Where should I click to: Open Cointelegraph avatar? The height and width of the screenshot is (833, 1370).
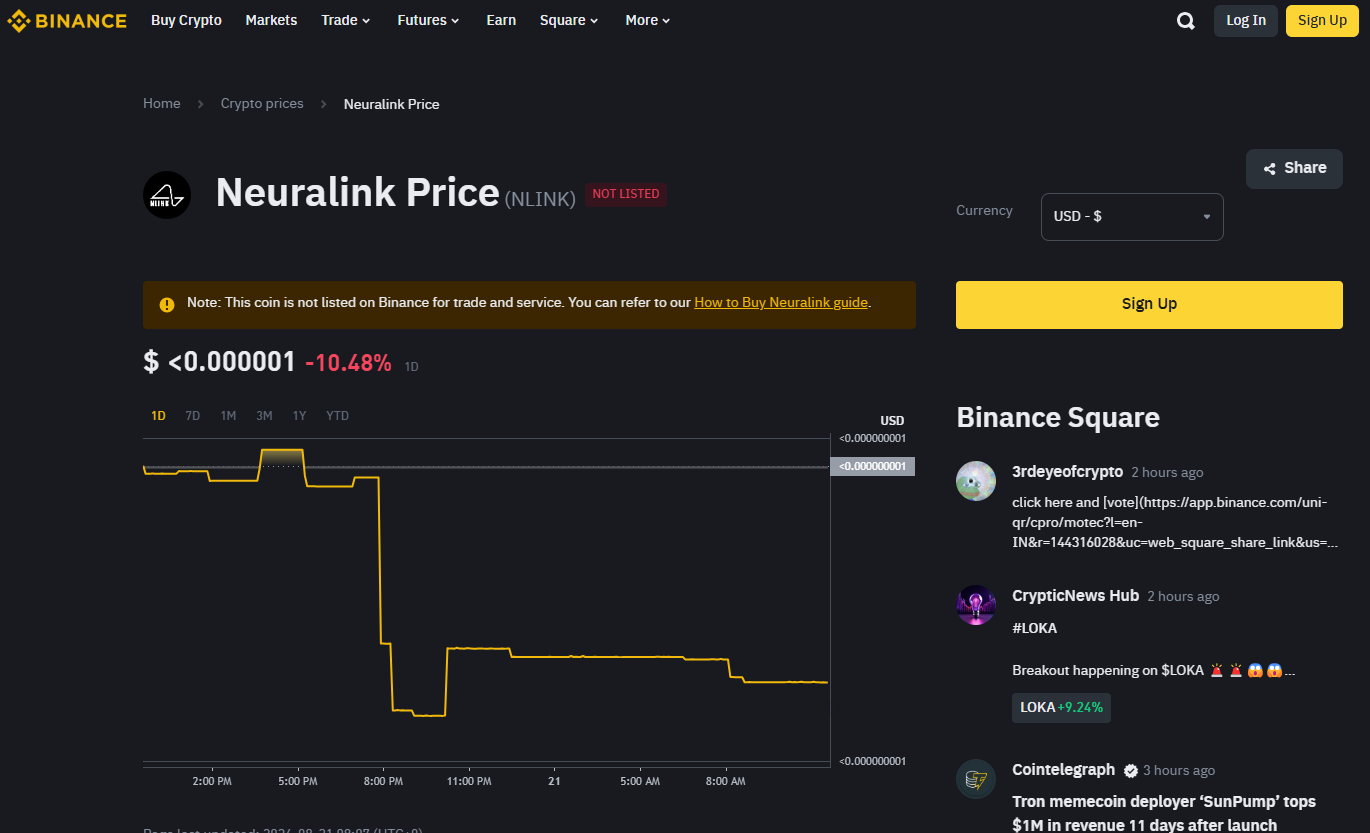pos(976,779)
